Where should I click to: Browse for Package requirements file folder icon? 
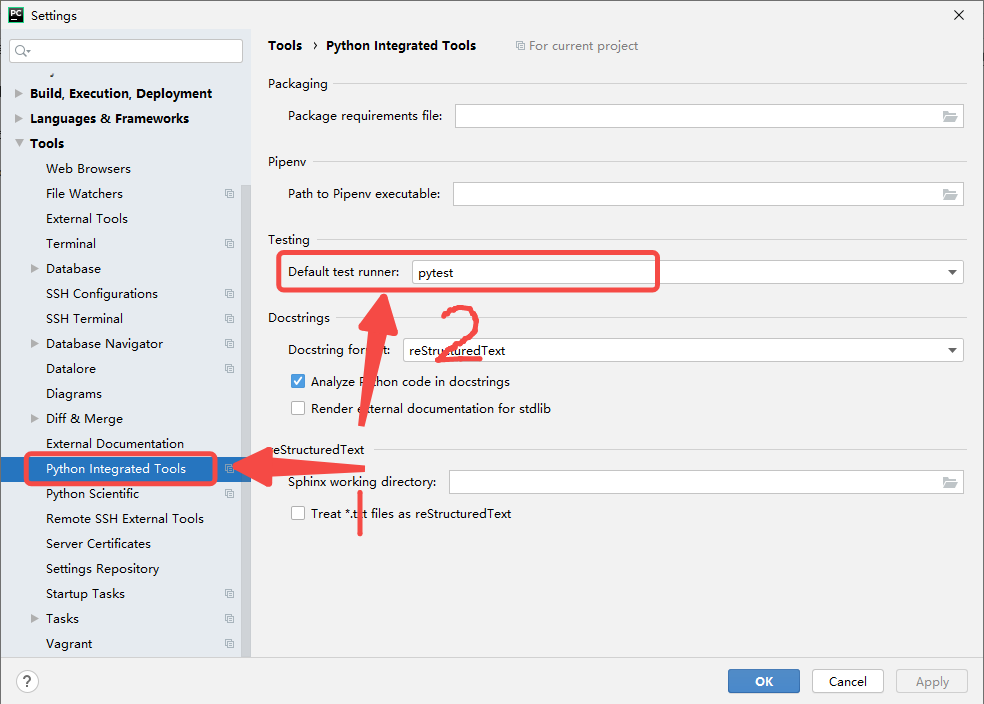coord(950,116)
